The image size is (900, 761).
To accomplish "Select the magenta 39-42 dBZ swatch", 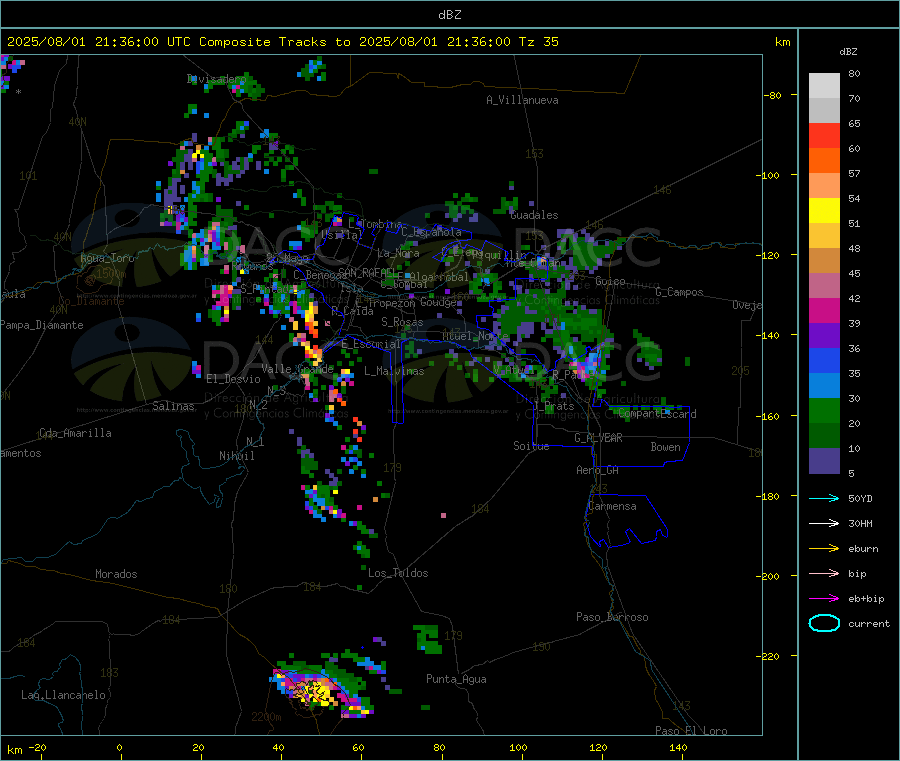I will pos(824,311).
